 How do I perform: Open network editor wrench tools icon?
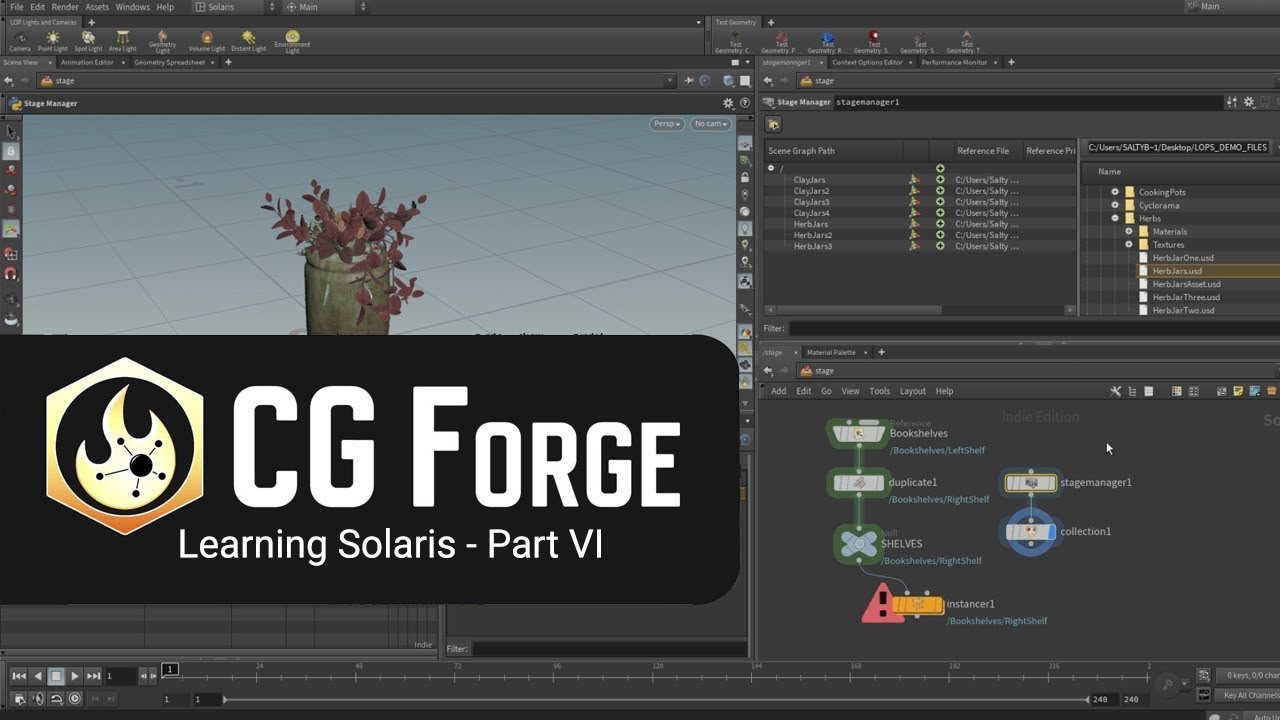click(1116, 391)
